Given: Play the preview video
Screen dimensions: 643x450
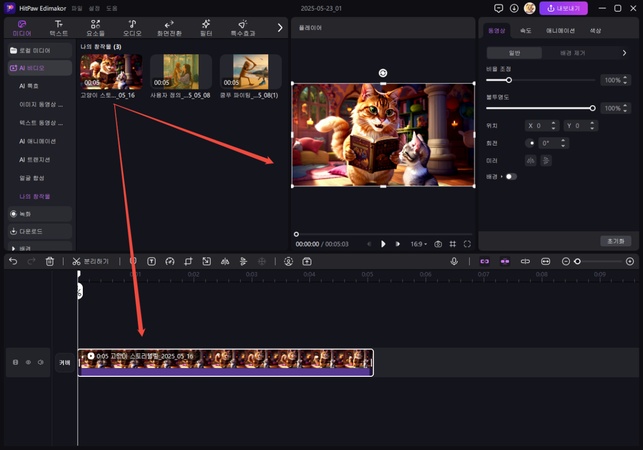Looking at the screenshot, I should point(383,243).
